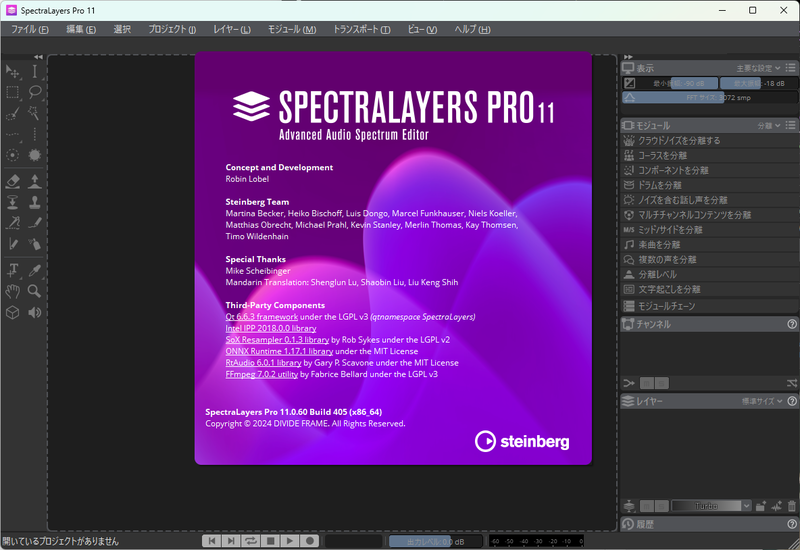Select the Move tool
Screen dimensions: 800x550
point(13,71)
